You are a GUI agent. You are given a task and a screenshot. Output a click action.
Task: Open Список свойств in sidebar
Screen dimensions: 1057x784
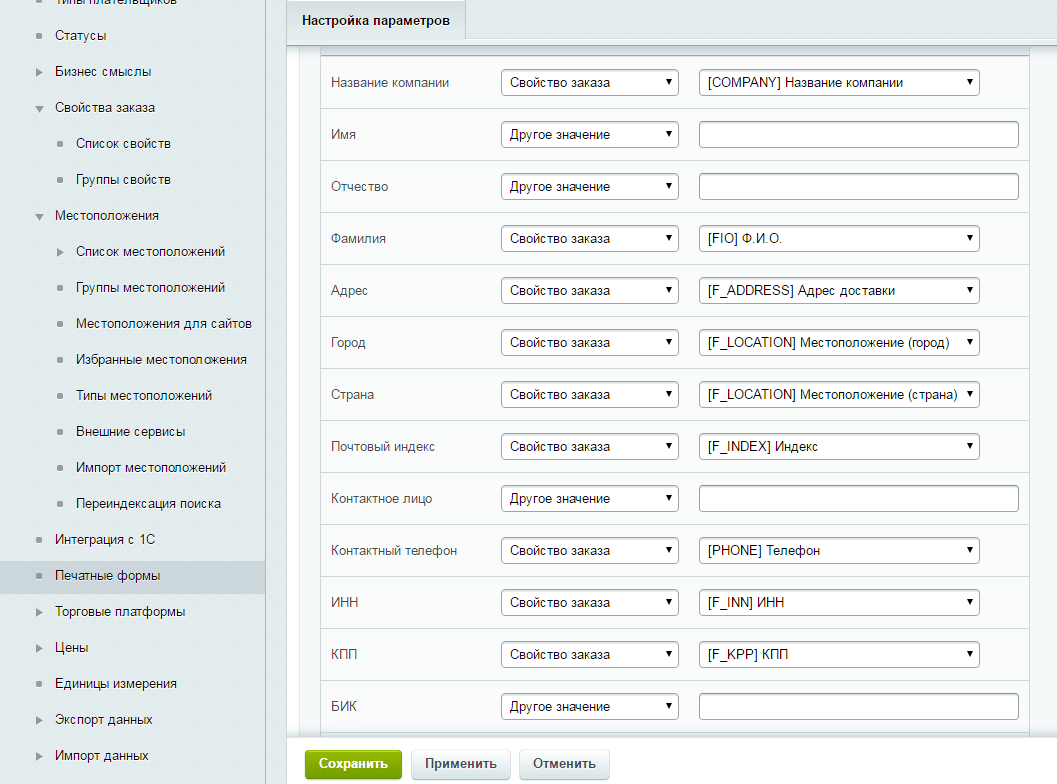coord(123,144)
